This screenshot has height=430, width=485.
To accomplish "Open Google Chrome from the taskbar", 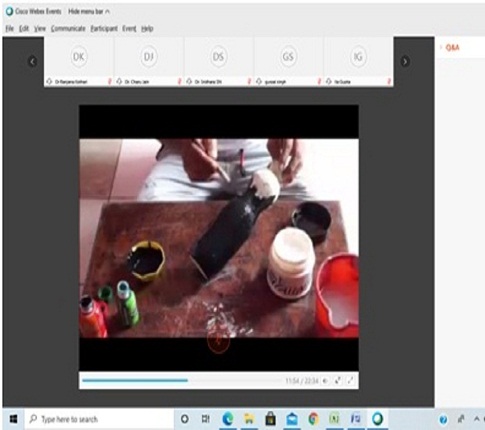I will pyautogui.click(x=313, y=419).
